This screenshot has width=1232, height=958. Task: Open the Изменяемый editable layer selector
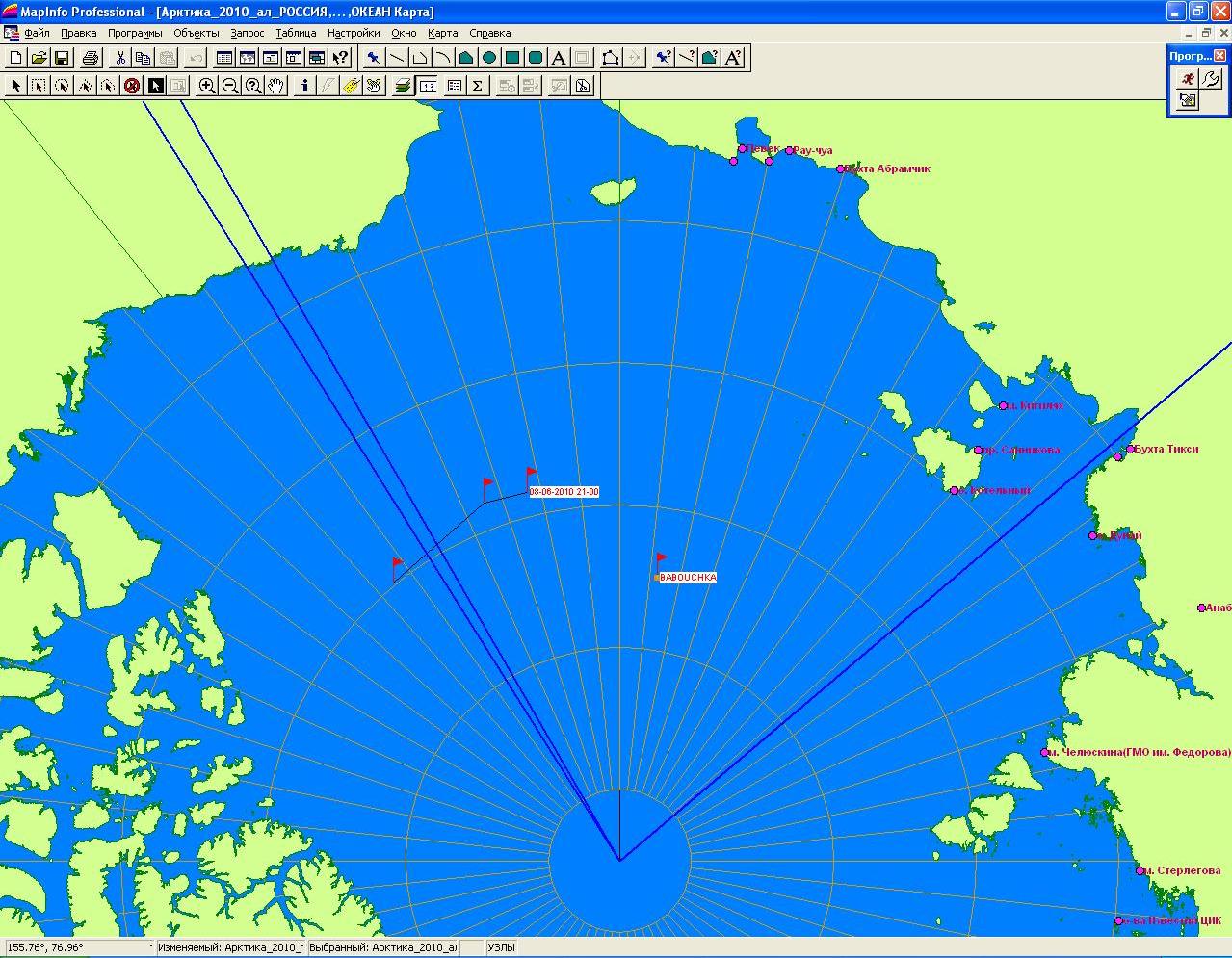pyautogui.click(x=231, y=948)
